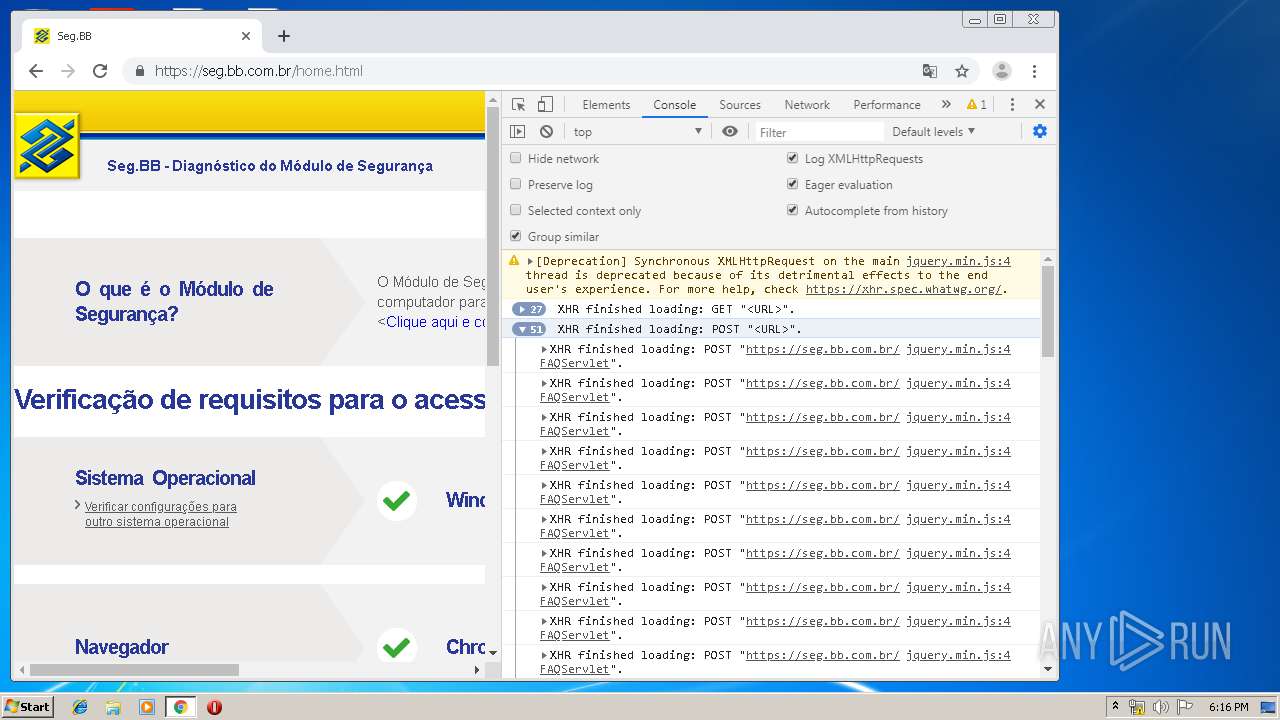
Task: Open a new browser tab
Action: coord(284,36)
